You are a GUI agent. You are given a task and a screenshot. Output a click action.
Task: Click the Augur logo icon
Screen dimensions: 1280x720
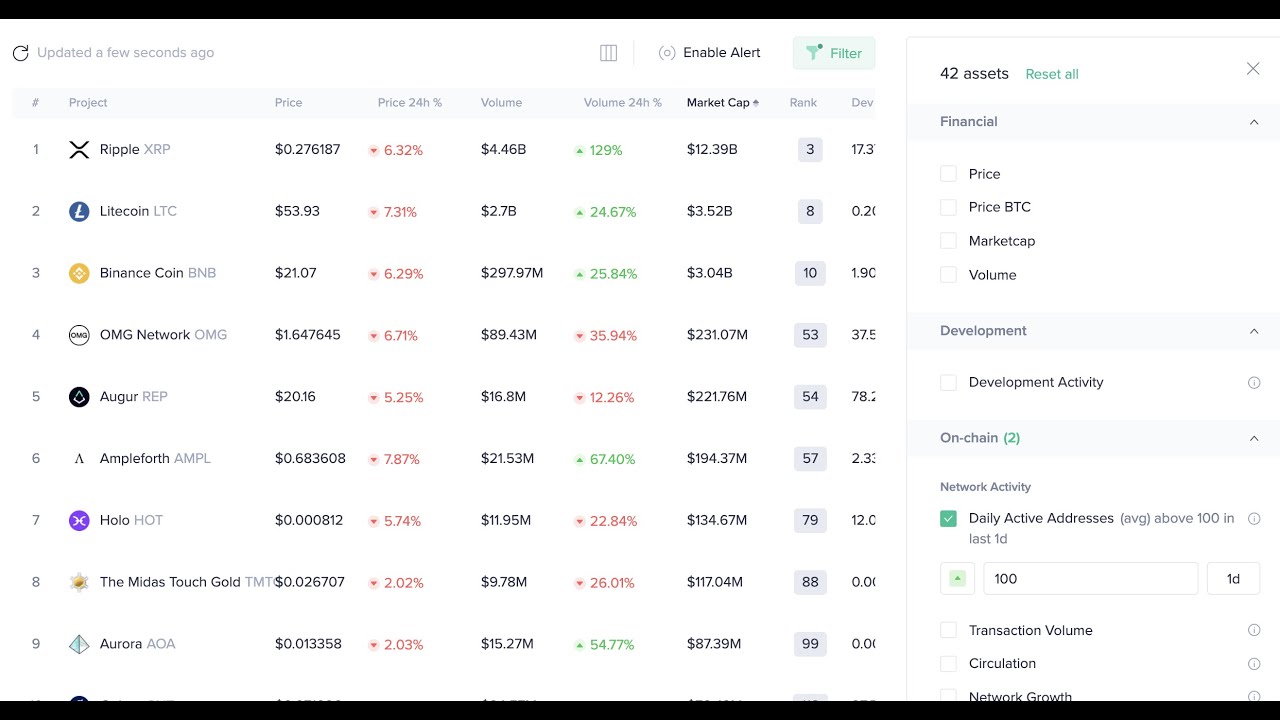click(79, 397)
